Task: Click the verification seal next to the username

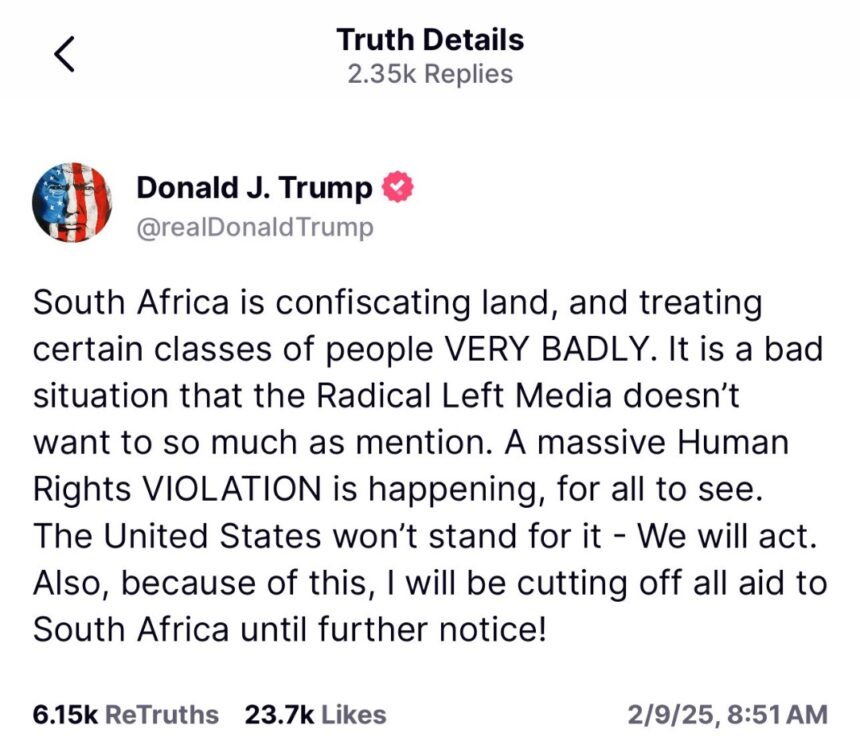Action: click(x=398, y=185)
